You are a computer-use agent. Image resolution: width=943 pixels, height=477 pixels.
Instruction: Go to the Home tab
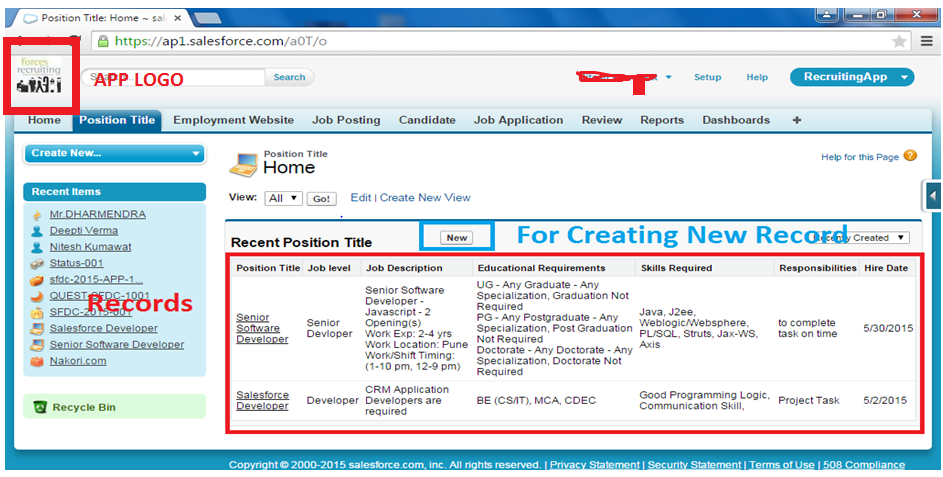[44, 120]
